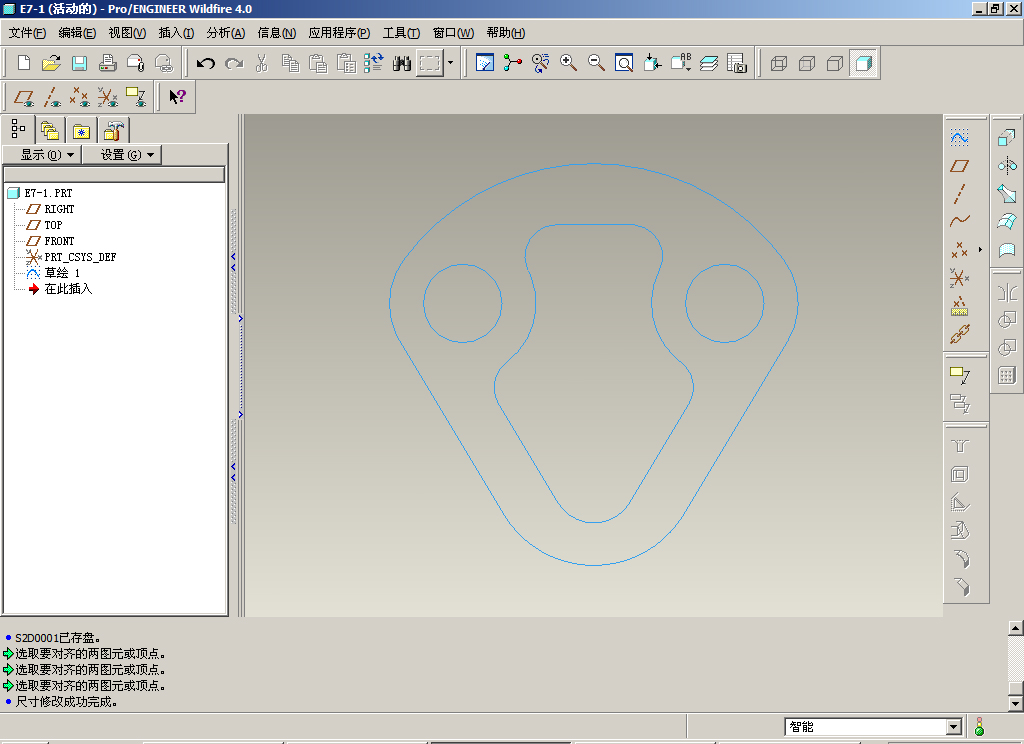Open Help menu 帮助(H)
Image resolution: width=1024 pixels, height=744 pixels.
point(506,33)
